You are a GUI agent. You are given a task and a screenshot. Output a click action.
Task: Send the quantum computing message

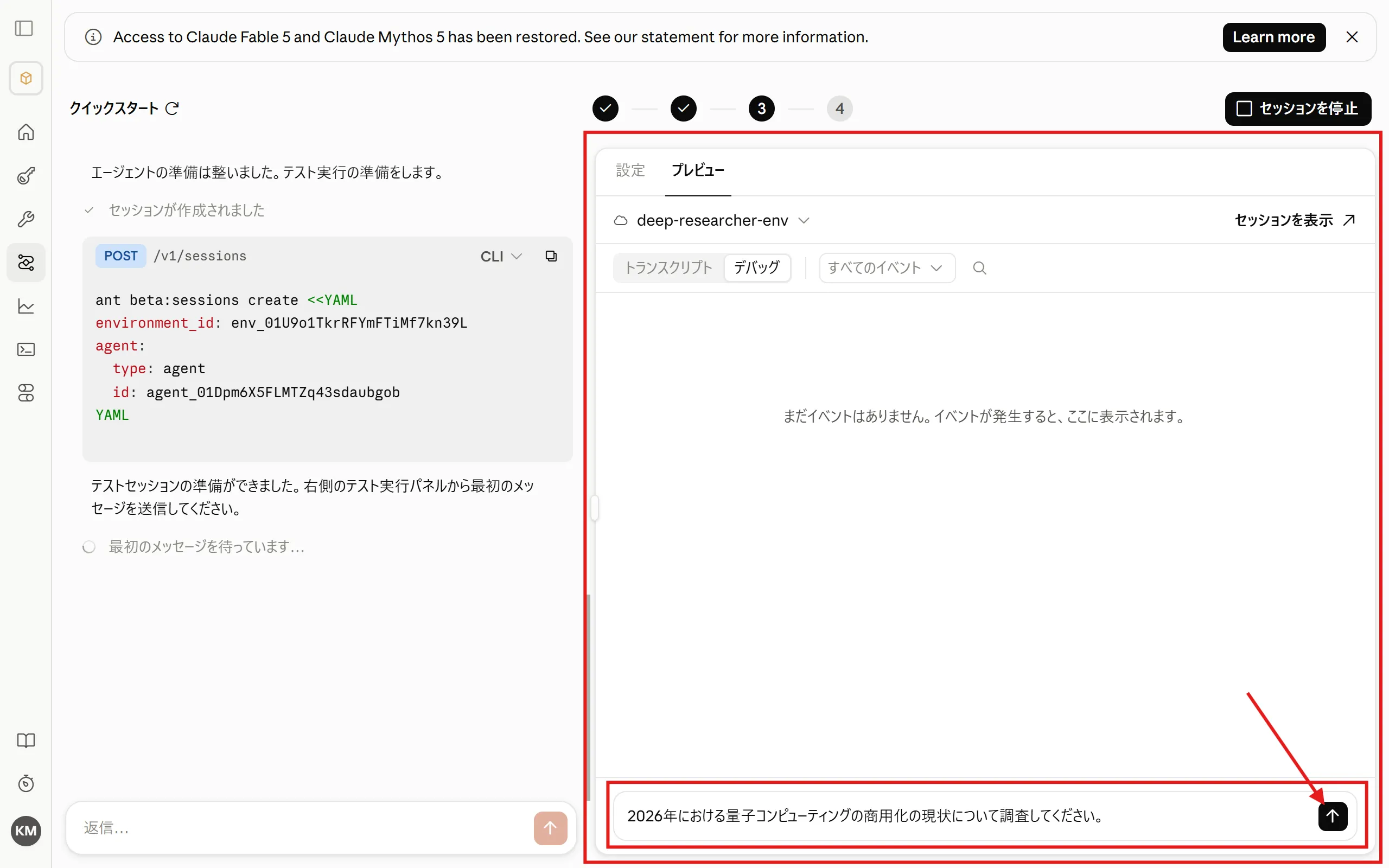[x=1332, y=816]
